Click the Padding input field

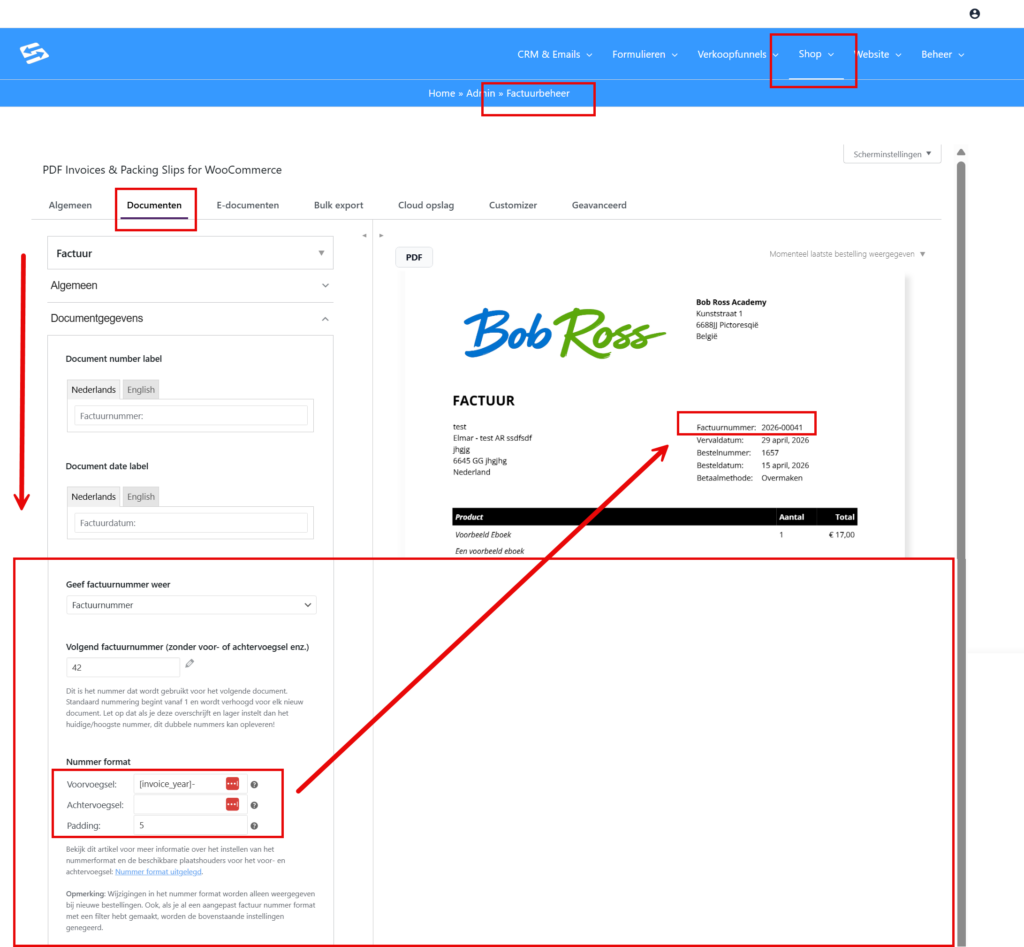[190, 826]
